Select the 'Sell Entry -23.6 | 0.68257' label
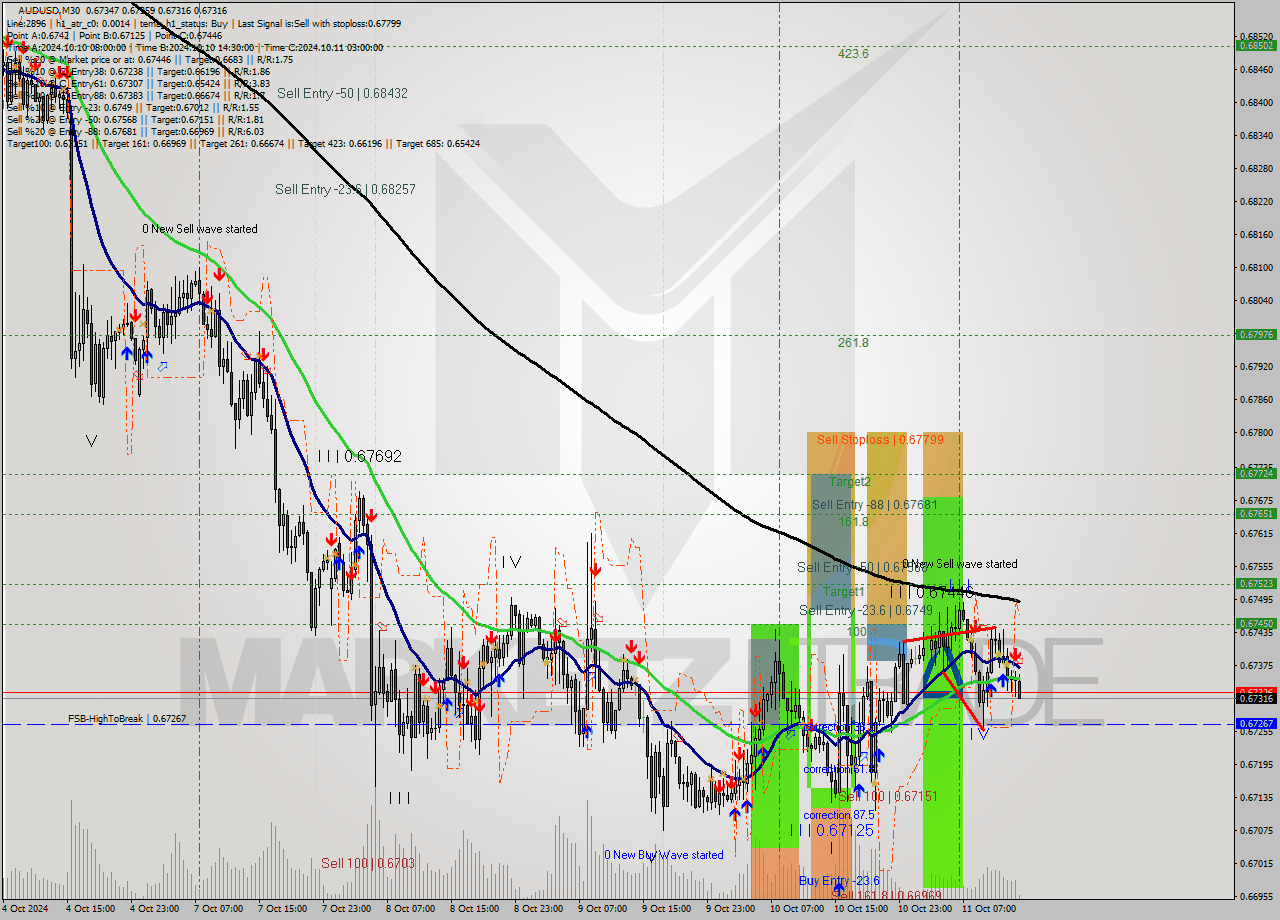 tap(345, 189)
